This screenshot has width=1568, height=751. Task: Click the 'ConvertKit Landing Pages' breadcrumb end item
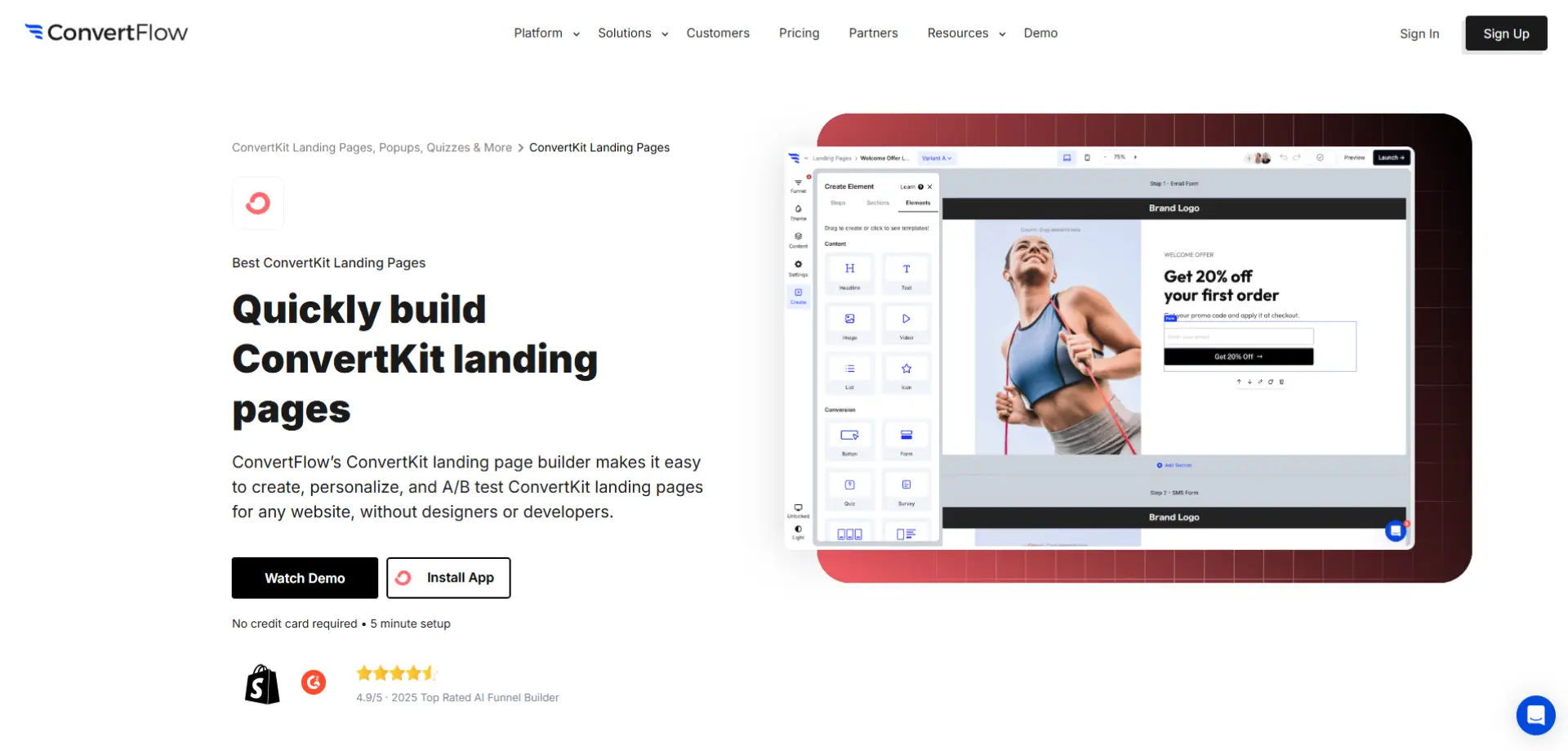coord(599,147)
